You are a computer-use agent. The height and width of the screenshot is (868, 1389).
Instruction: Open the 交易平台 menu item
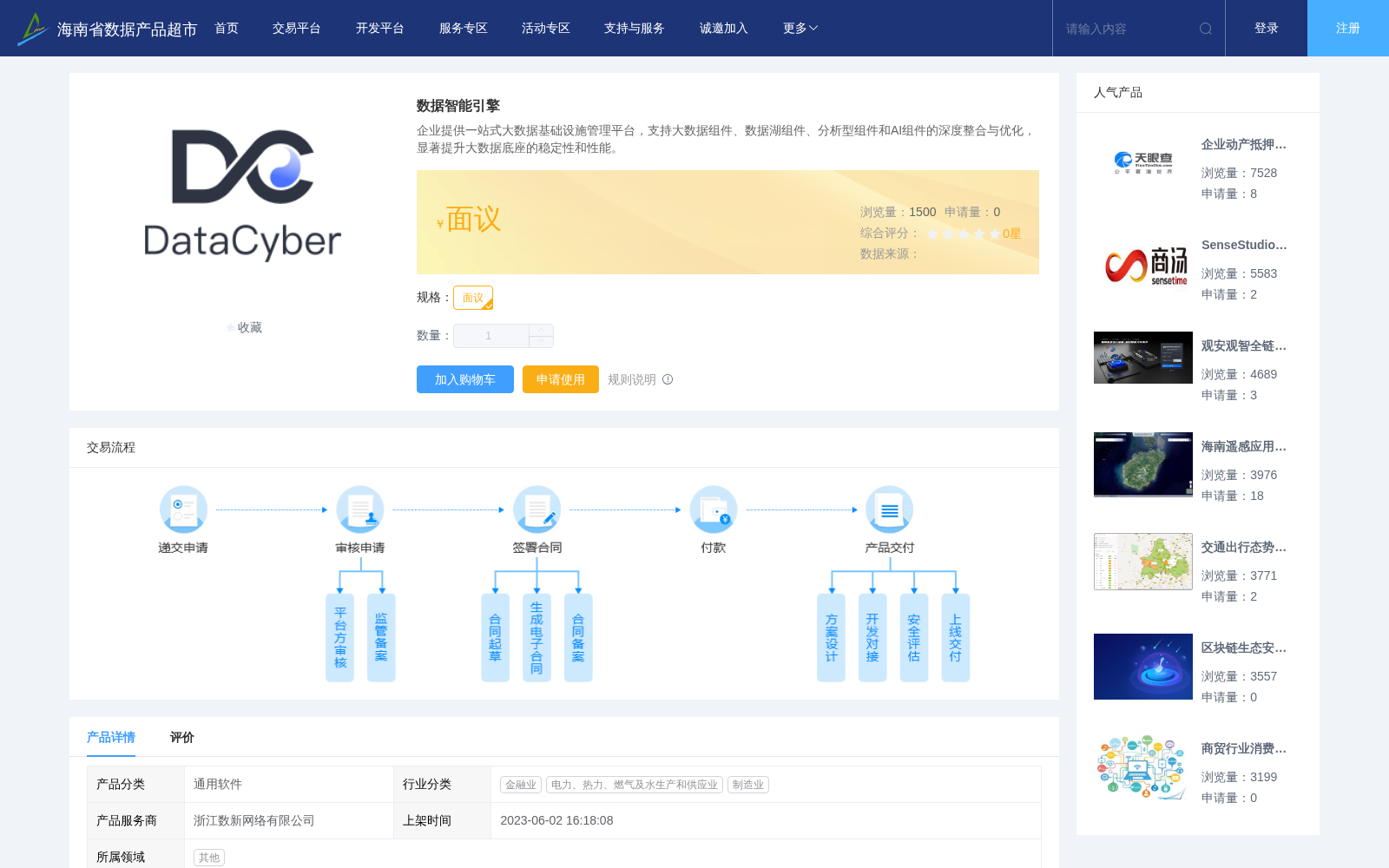tap(297, 29)
